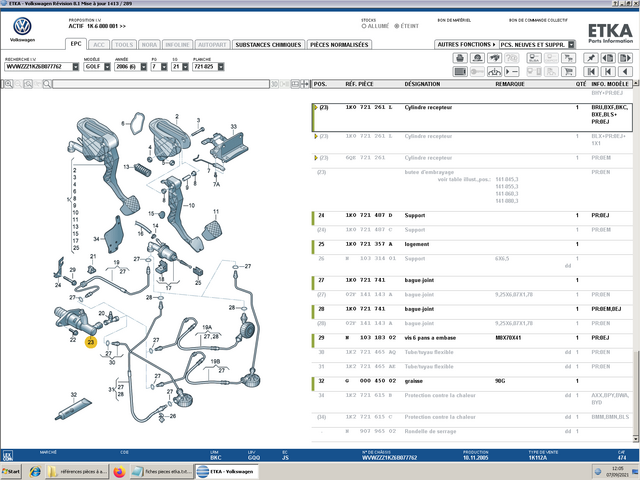640x480 pixels.
Task: Jump to first record double-bar icon
Action: (591, 72)
